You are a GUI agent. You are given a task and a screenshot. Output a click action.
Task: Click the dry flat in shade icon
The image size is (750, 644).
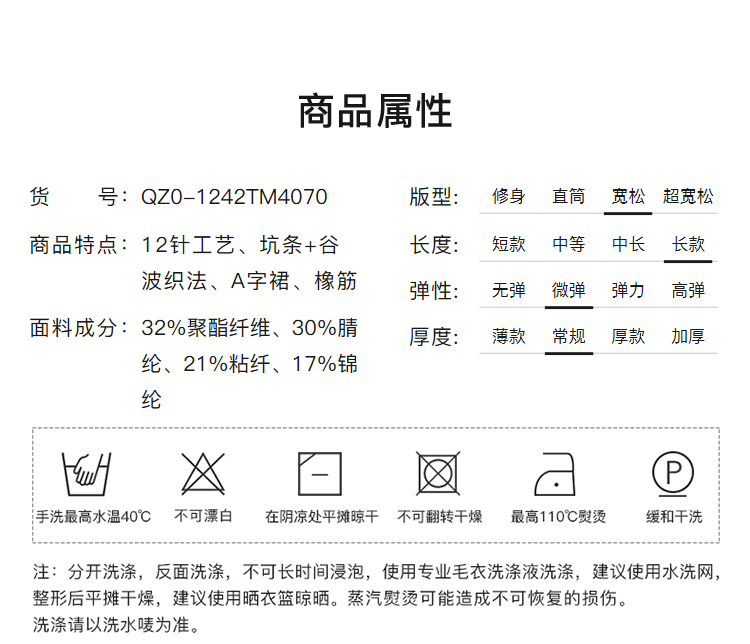tap(320, 473)
